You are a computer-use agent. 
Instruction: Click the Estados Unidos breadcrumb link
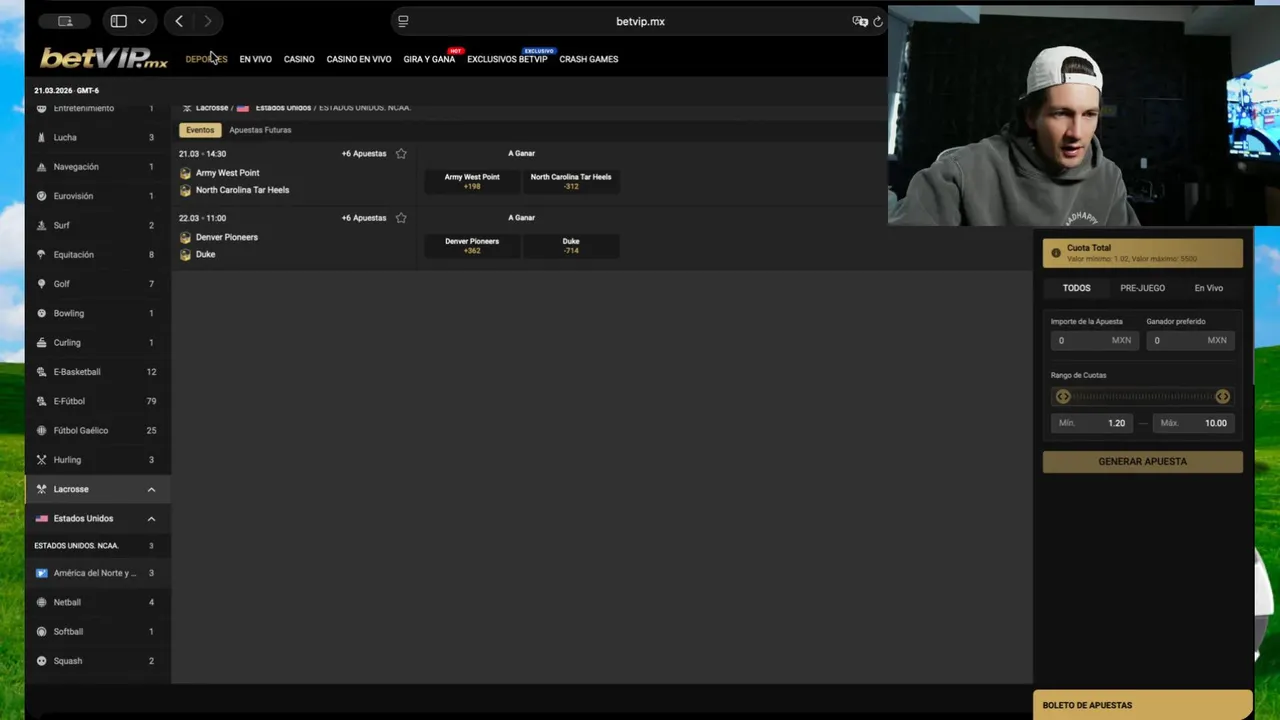click(283, 108)
